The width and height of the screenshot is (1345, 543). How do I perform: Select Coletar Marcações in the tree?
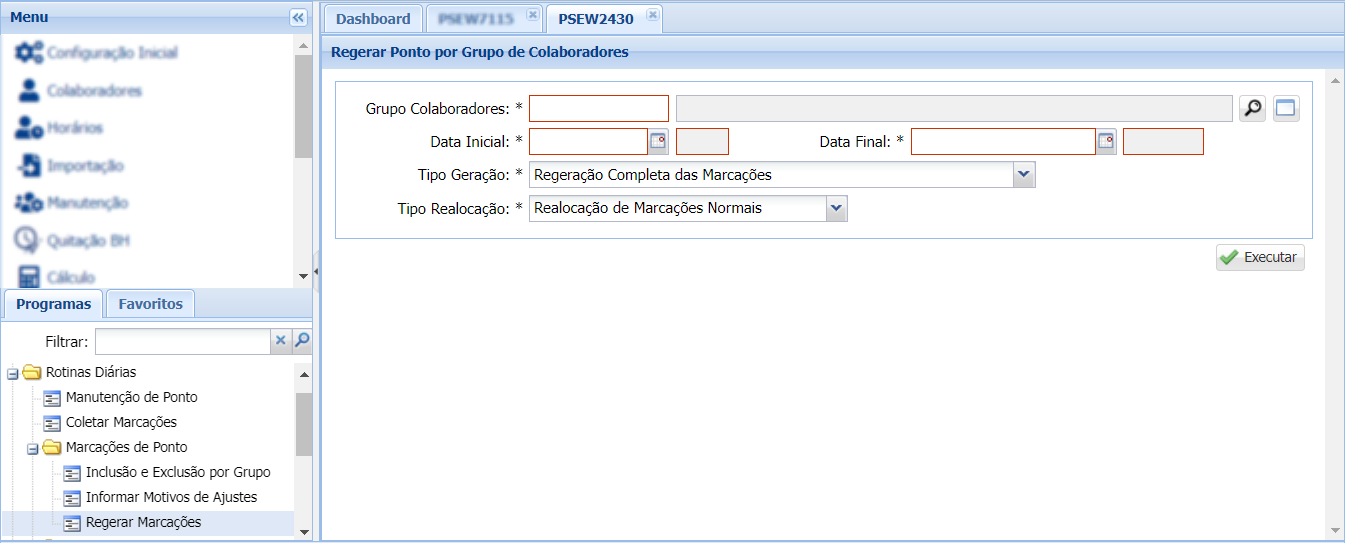(x=121, y=422)
